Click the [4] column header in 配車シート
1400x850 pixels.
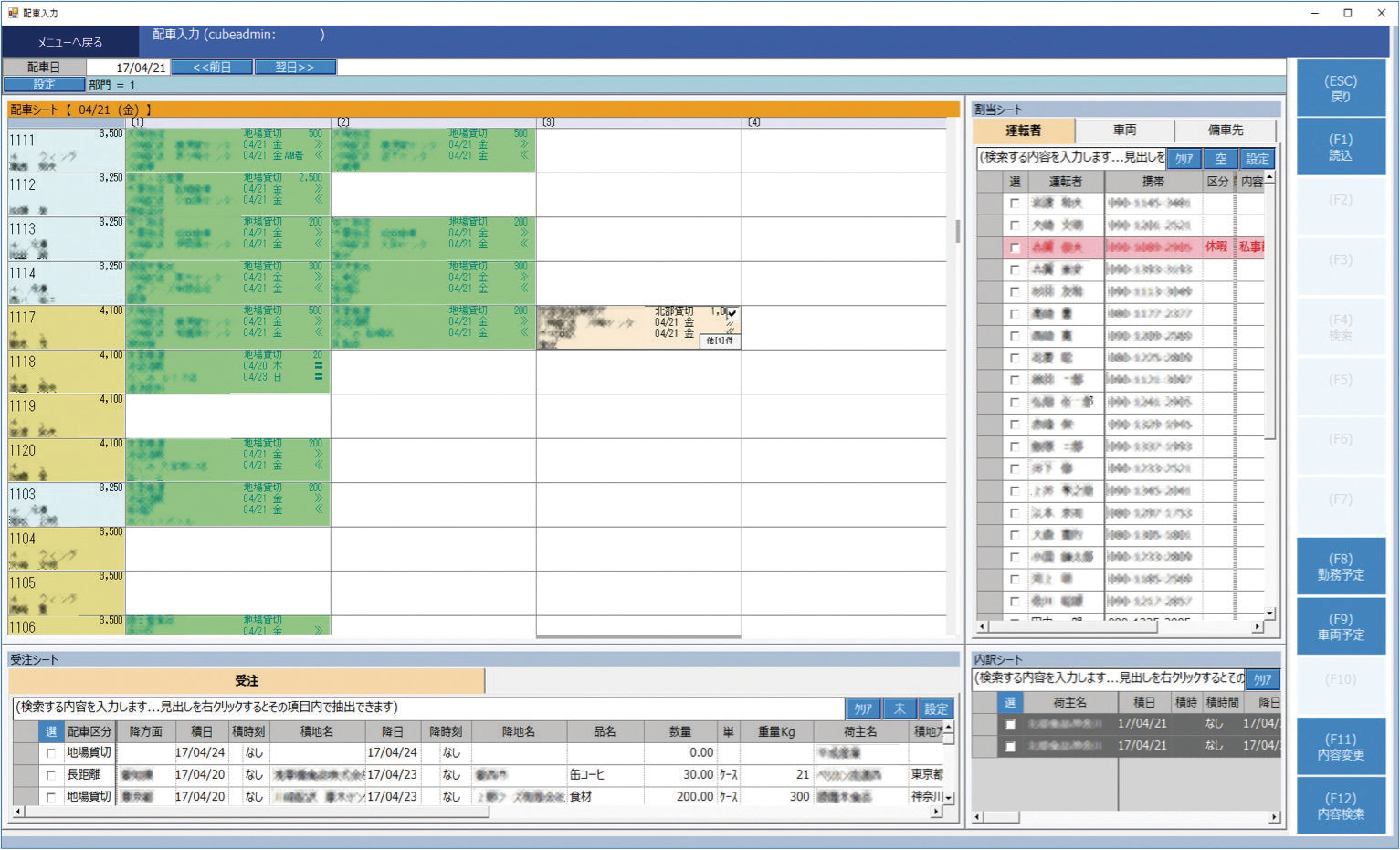pos(844,122)
